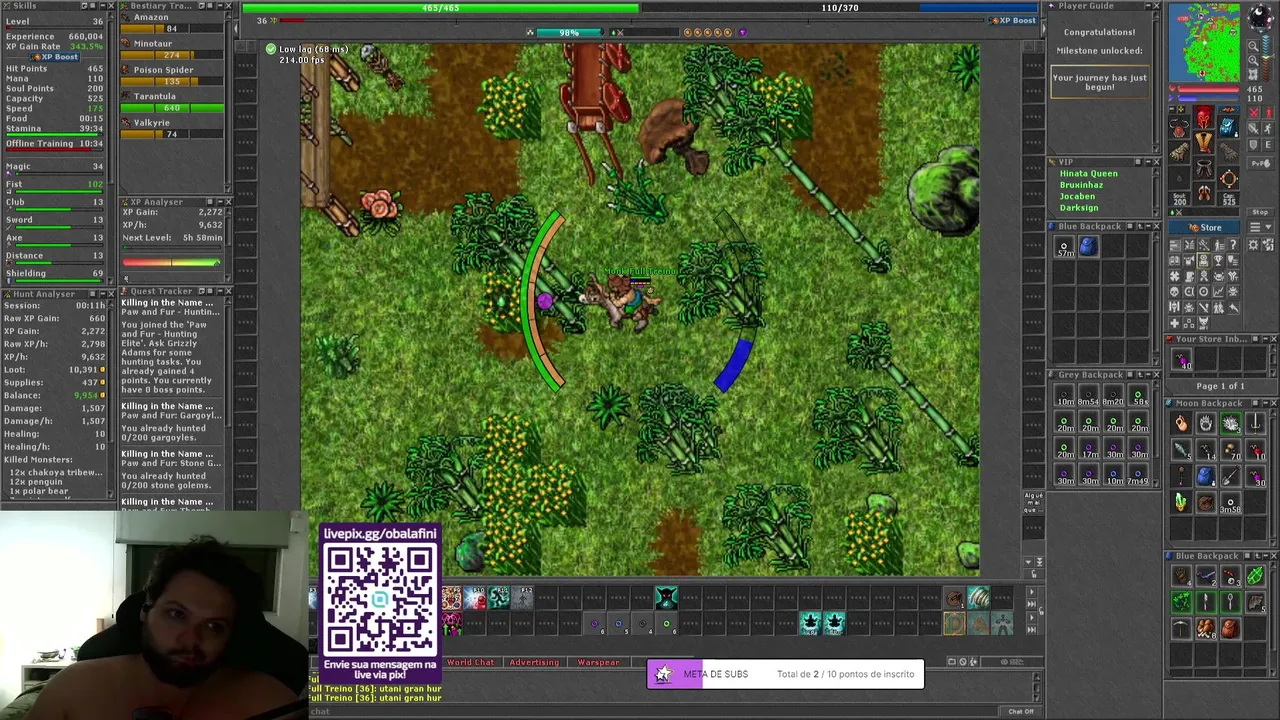
Task: Collapse the Quest Tracker panel
Action: point(220,291)
